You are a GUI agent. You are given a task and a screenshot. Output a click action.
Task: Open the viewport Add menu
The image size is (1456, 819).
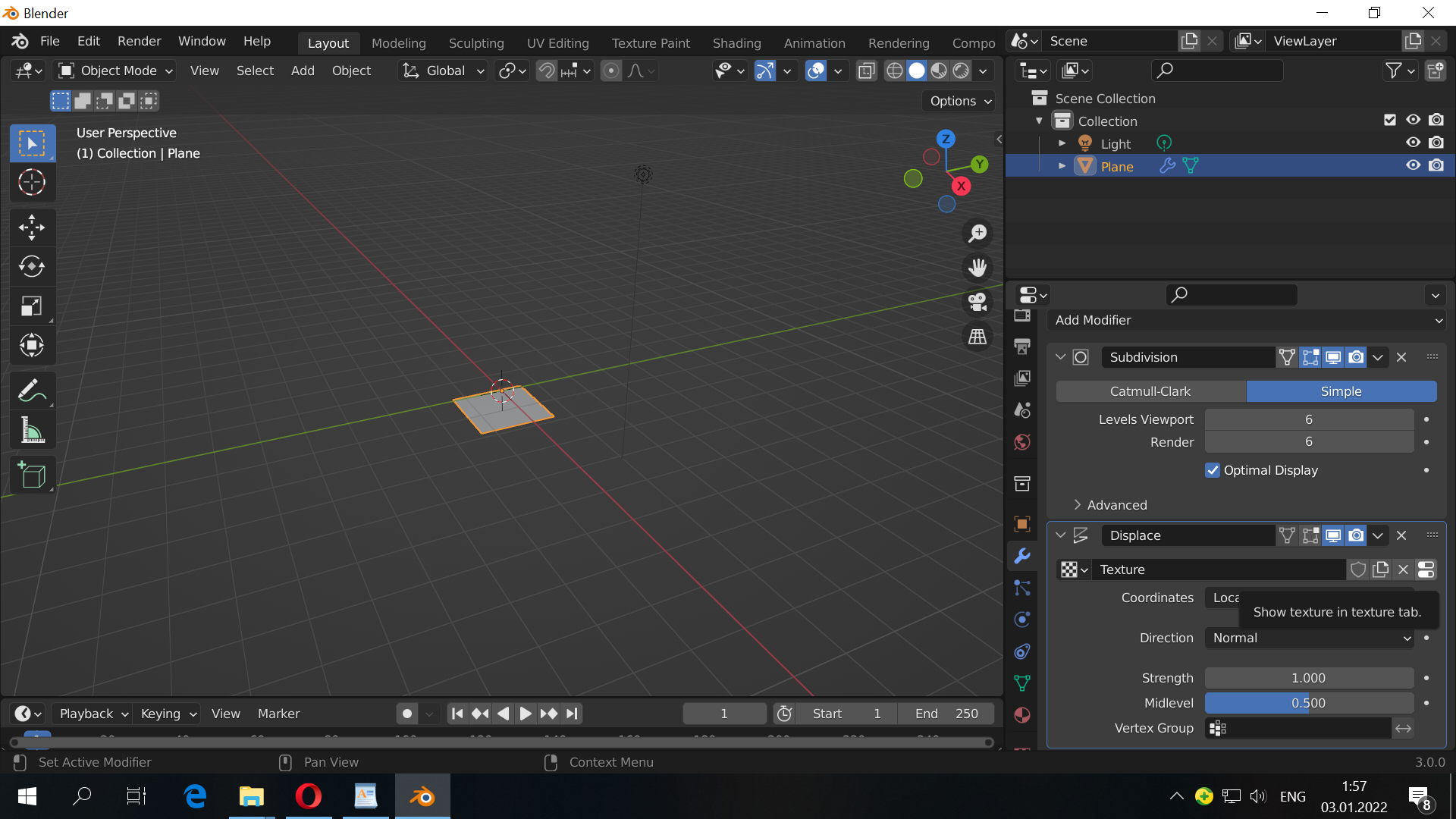(x=303, y=71)
